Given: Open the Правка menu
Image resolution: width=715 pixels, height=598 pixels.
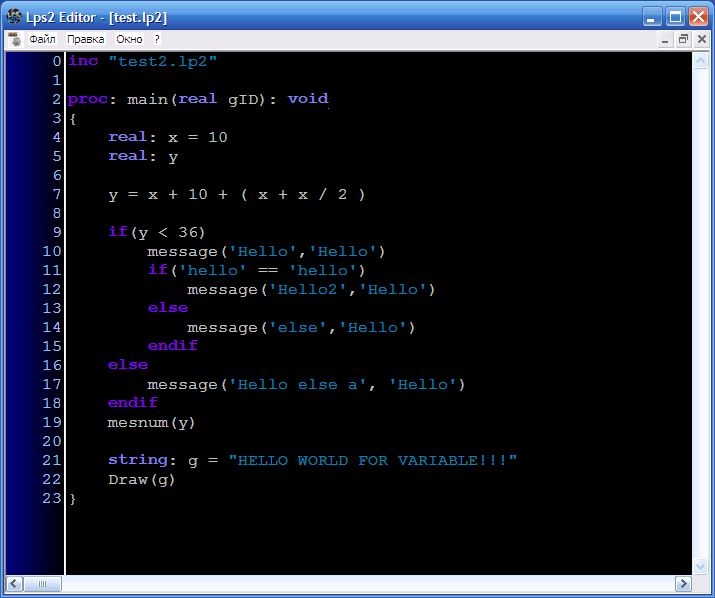Looking at the screenshot, I should click(86, 39).
